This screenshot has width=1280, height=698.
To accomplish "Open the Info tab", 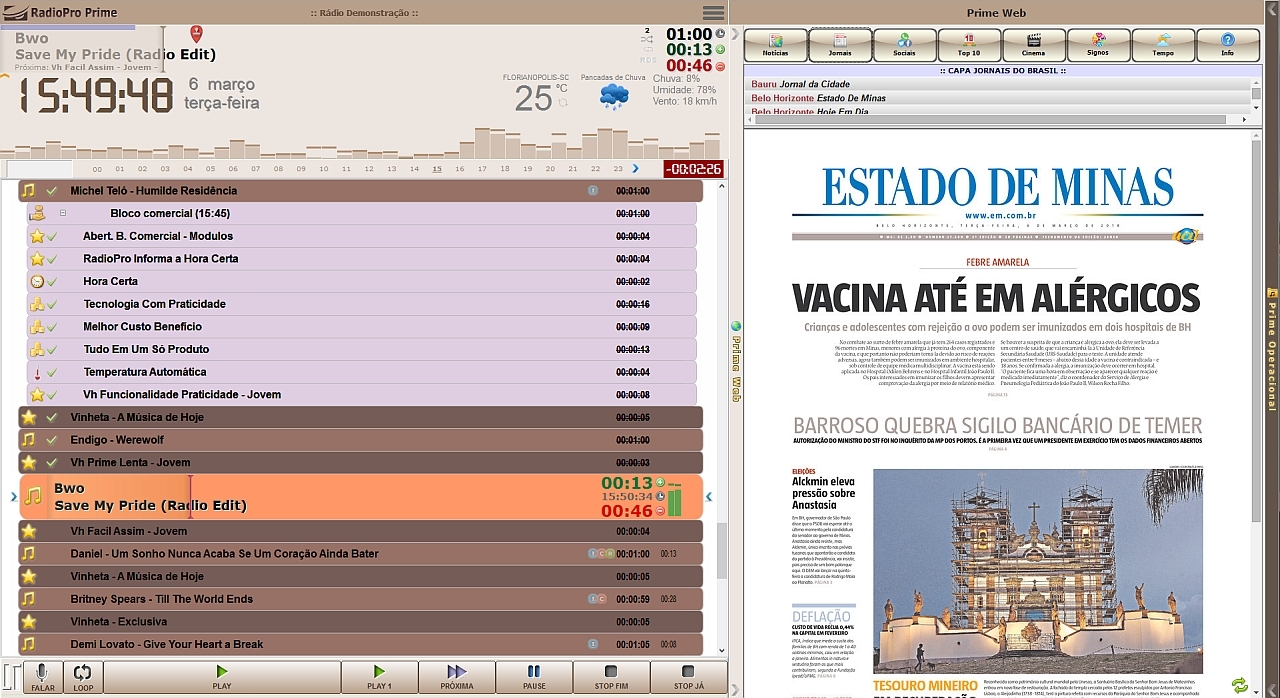I will 1227,45.
